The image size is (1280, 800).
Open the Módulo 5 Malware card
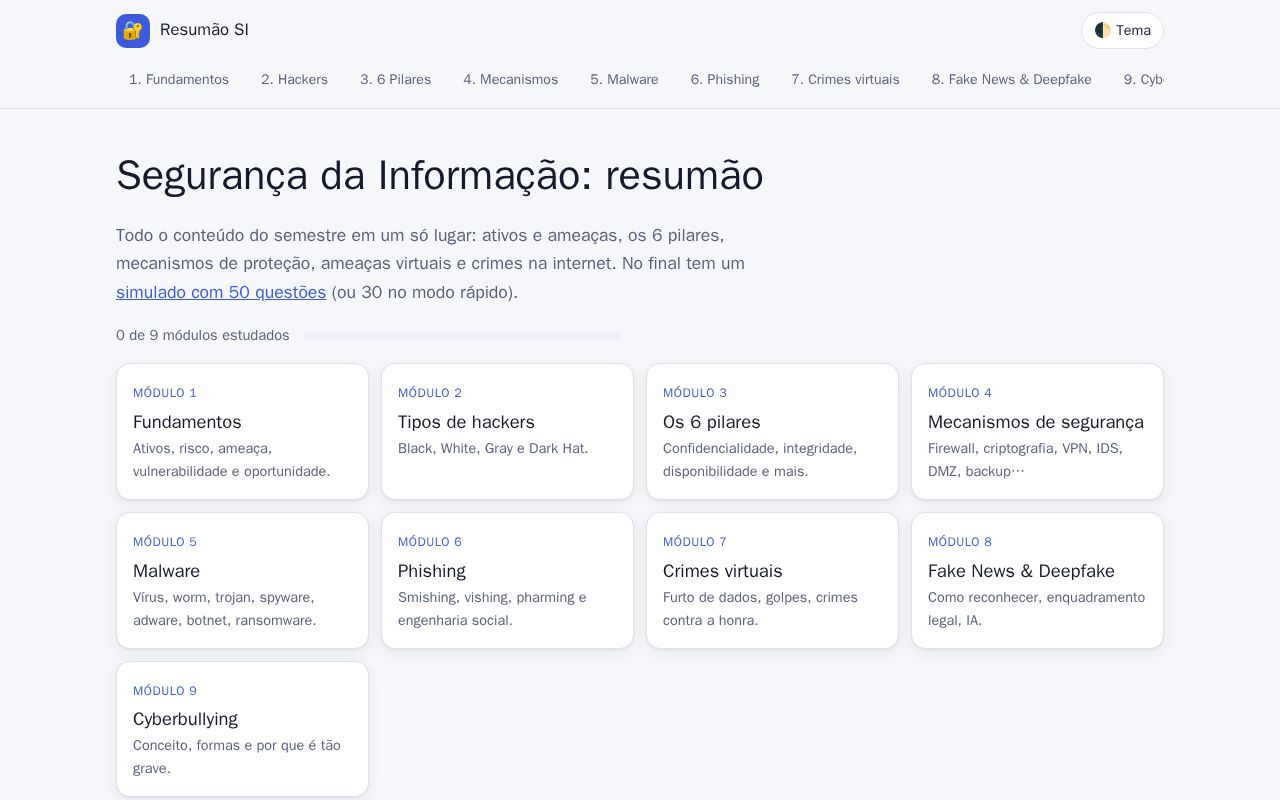tap(242, 580)
